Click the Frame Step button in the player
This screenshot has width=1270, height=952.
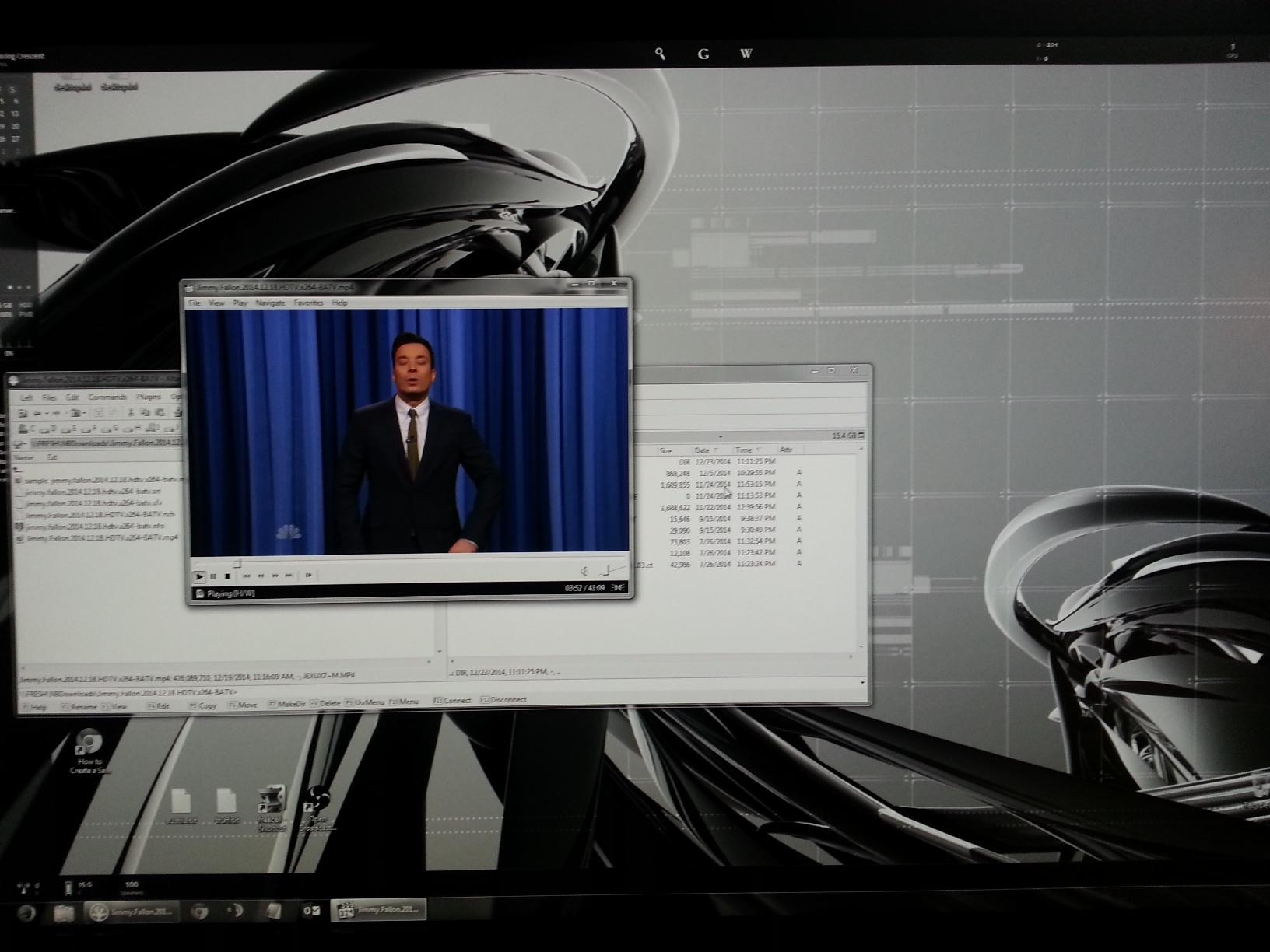coord(308,576)
